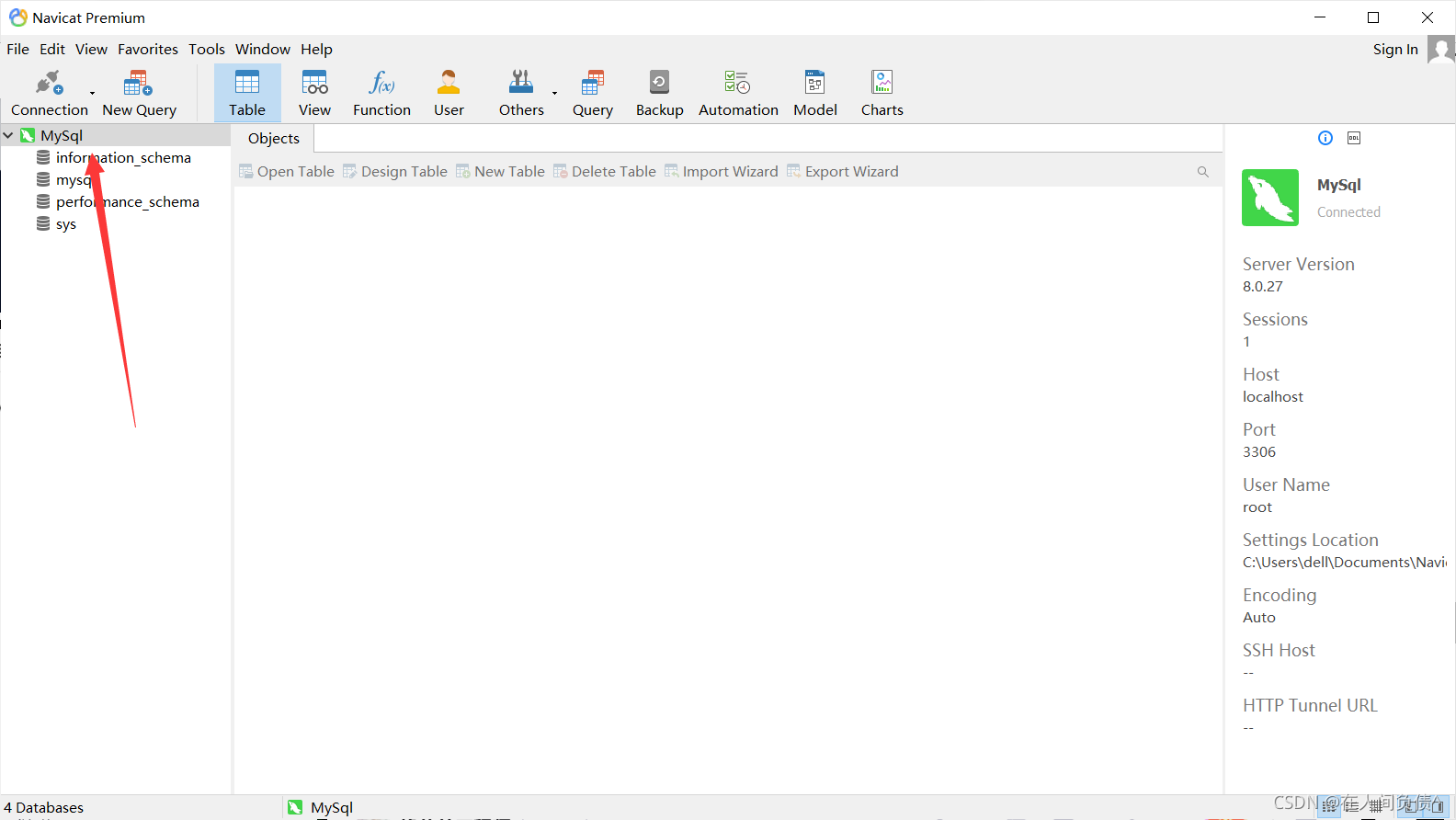This screenshot has width=1456, height=820.
Task: Show the DDL panel icon
Action: [x=1354, y=138]
